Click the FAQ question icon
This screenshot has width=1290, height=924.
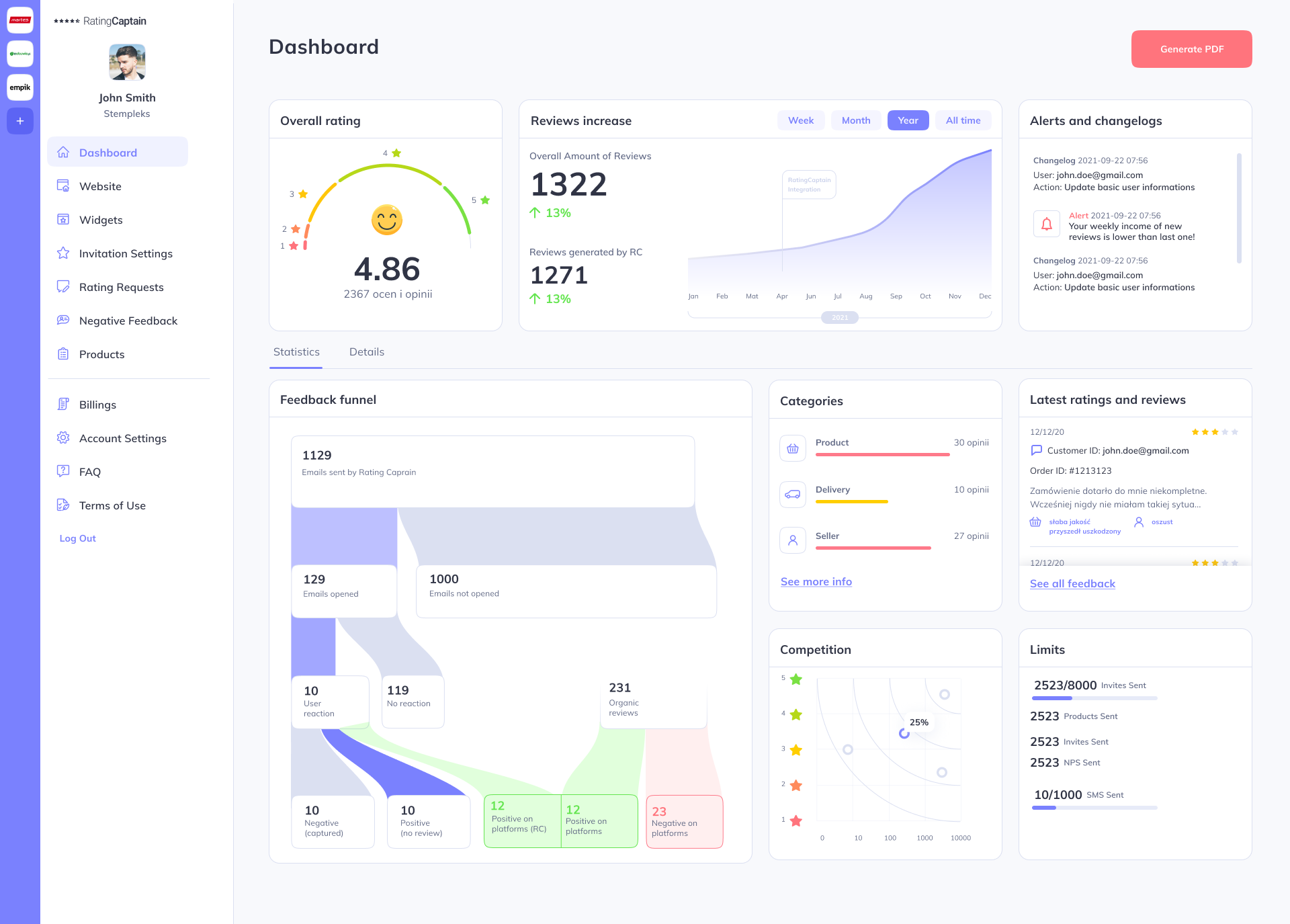(x=63, y=472)
